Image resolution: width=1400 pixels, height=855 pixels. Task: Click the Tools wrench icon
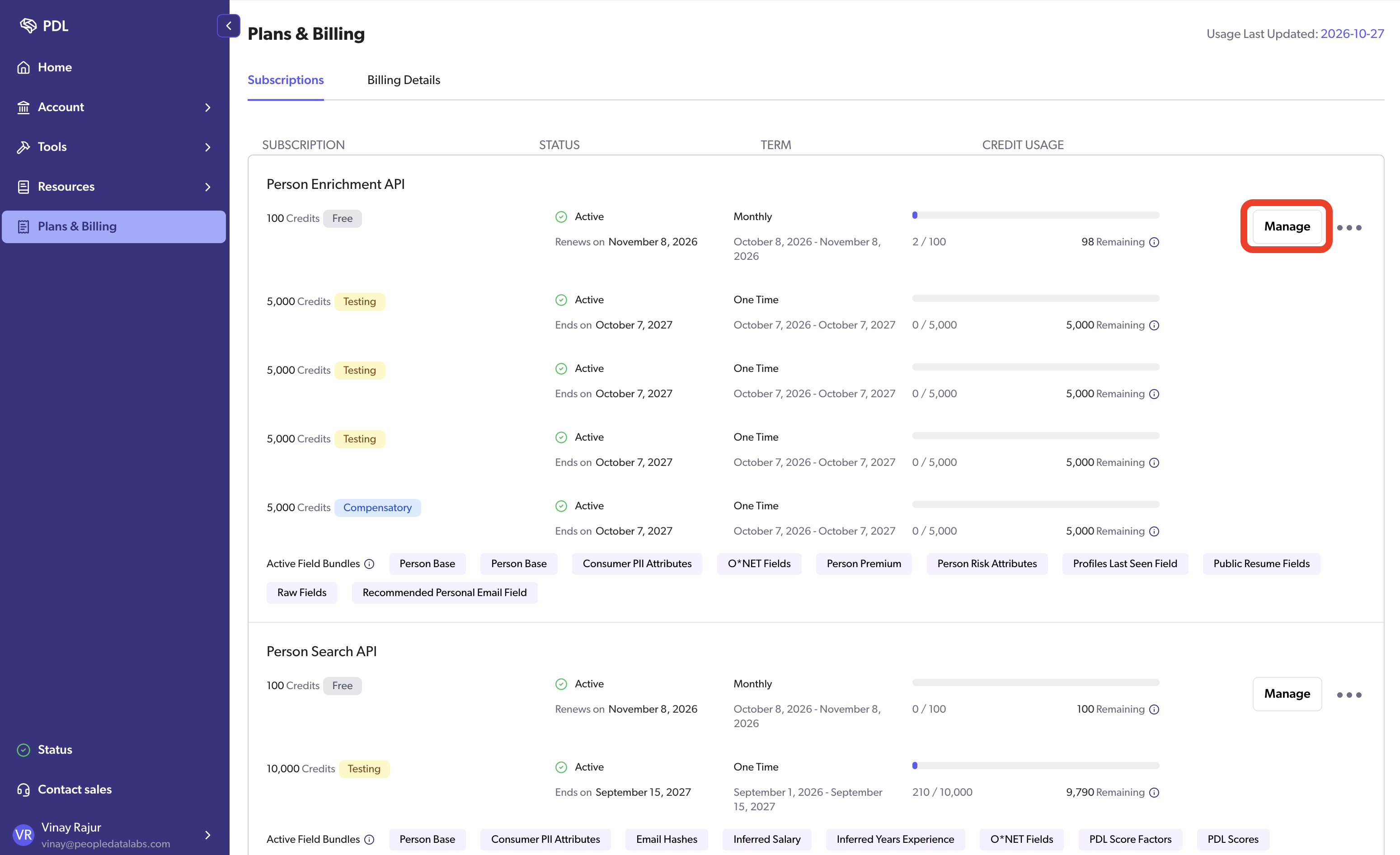[x=23, y=147]
